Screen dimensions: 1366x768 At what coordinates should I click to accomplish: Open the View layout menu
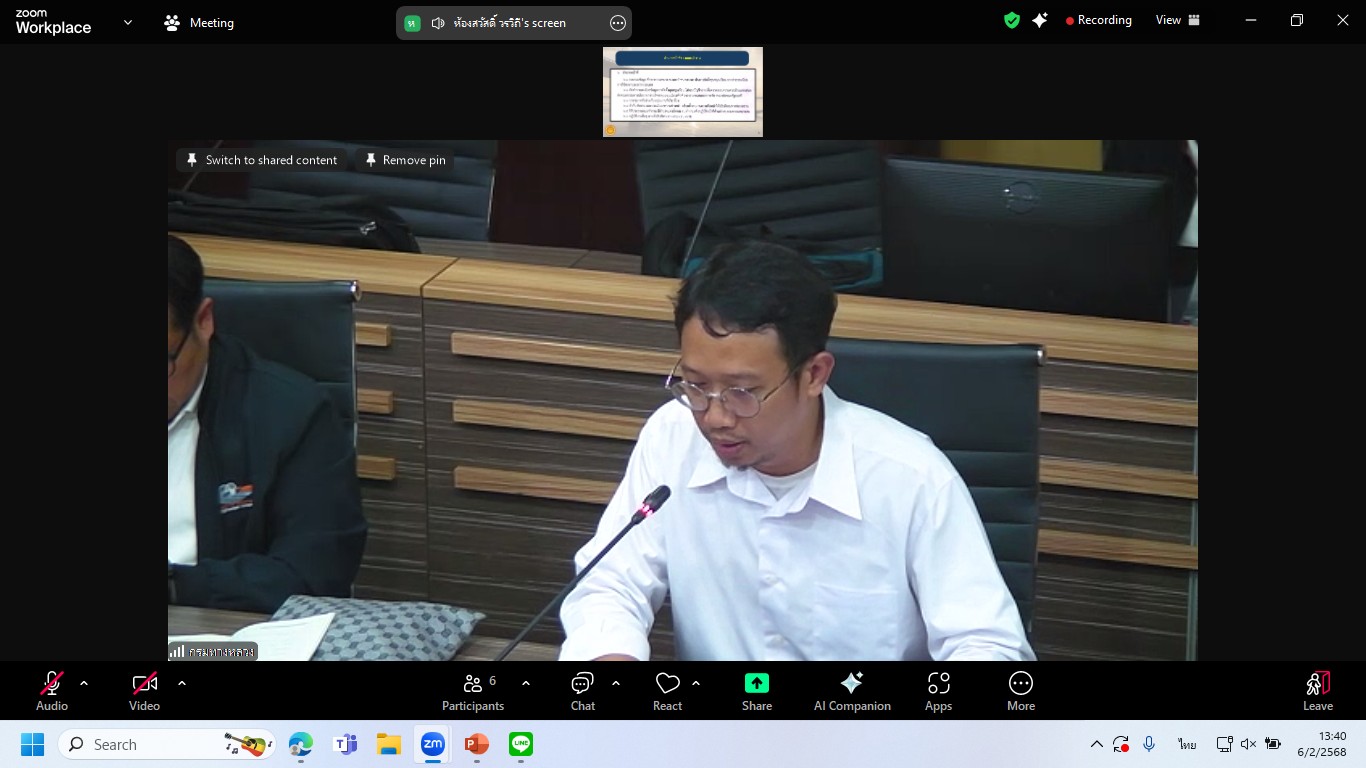click(1178, 20)
